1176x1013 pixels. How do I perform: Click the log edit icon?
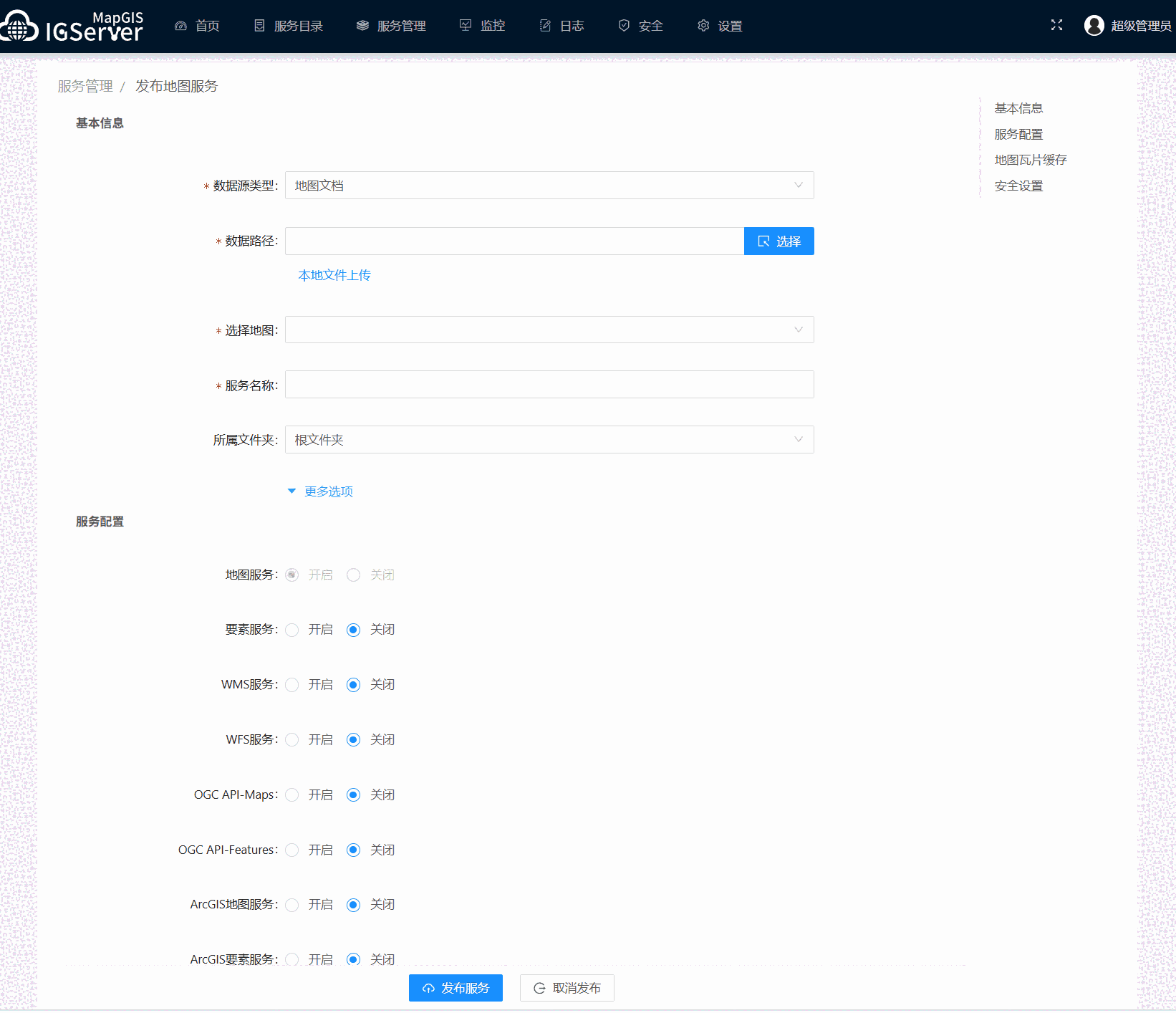click(545, 26)
